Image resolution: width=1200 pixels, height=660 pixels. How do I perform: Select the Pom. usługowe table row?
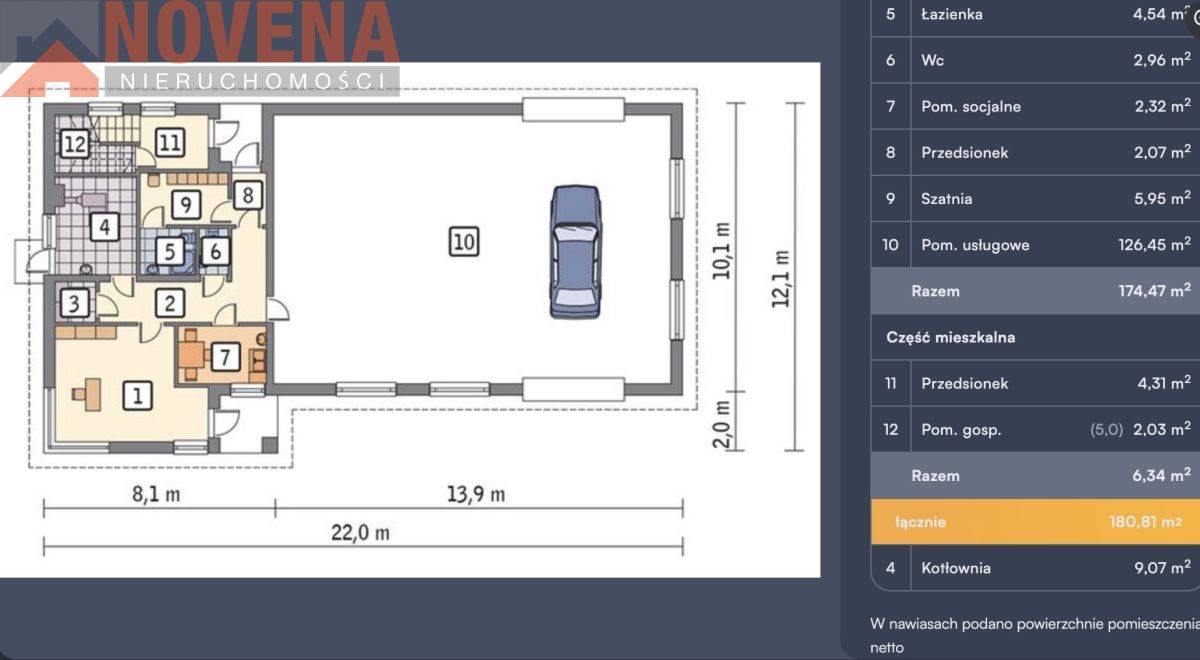1035,245
